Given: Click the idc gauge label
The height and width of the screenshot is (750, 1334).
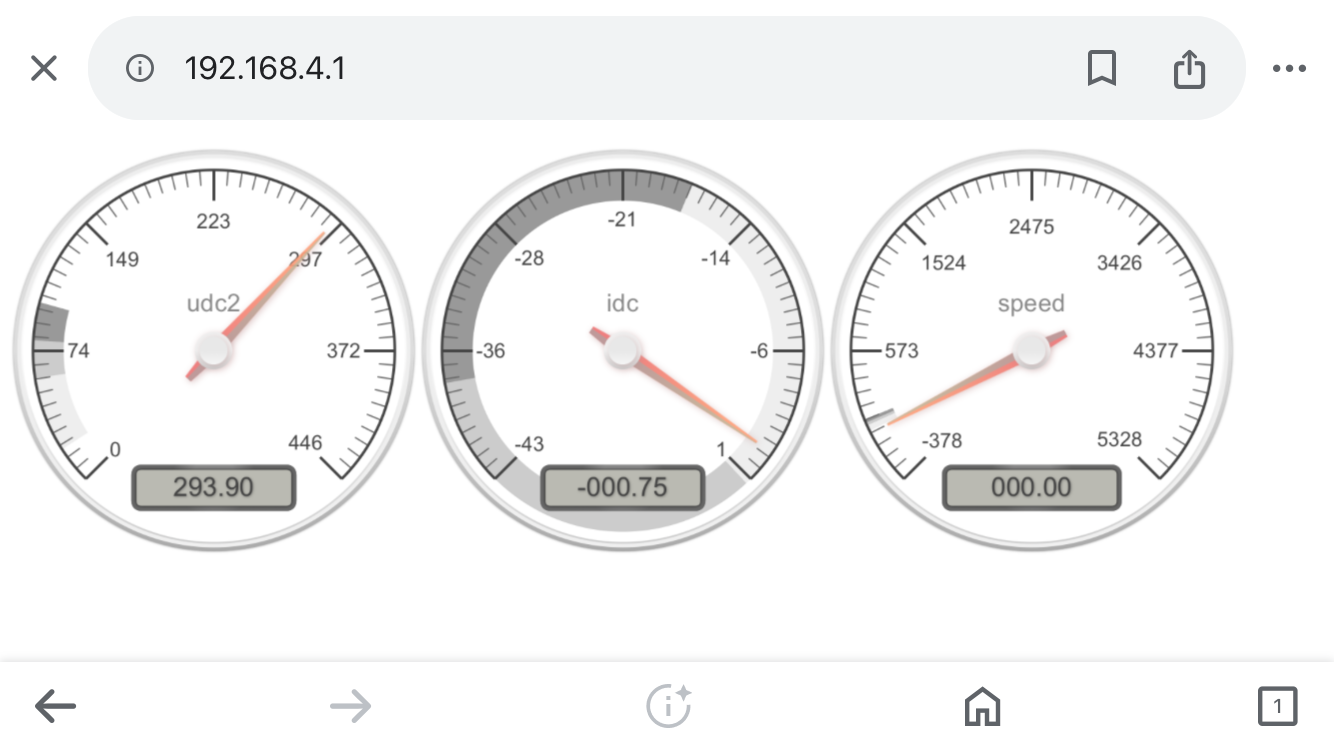Looking at the screenshot, I should pyautogui.click(x=622, y=303).
